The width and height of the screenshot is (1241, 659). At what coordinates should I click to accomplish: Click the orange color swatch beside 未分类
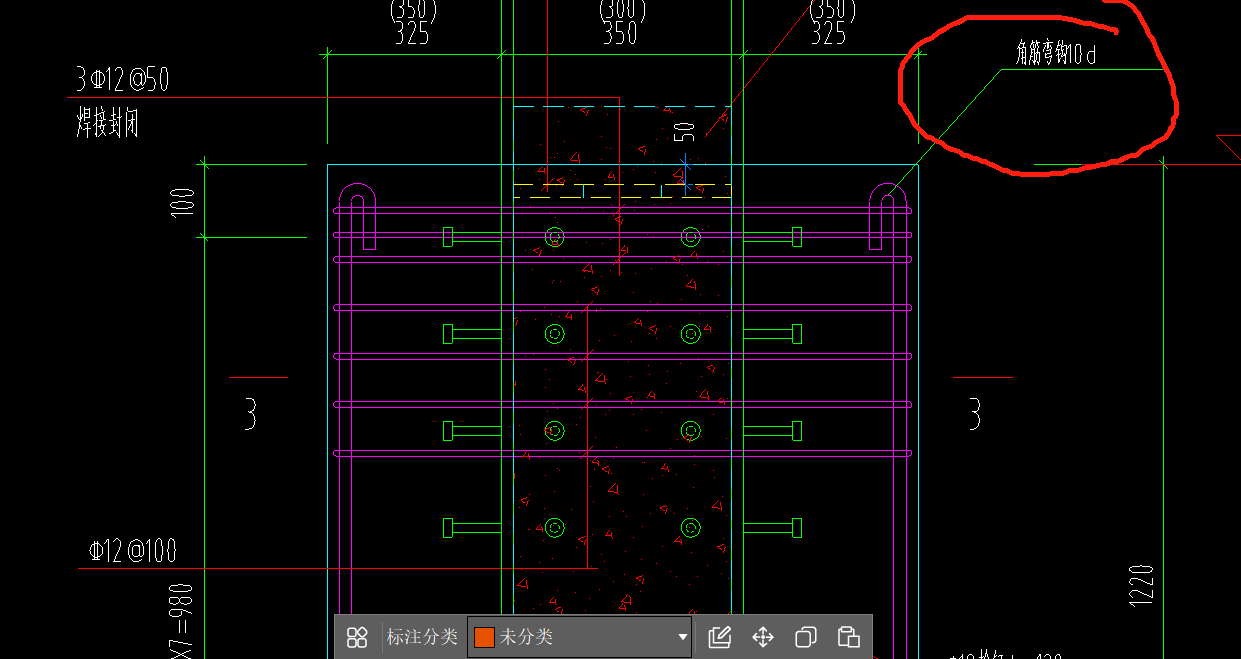484,637
